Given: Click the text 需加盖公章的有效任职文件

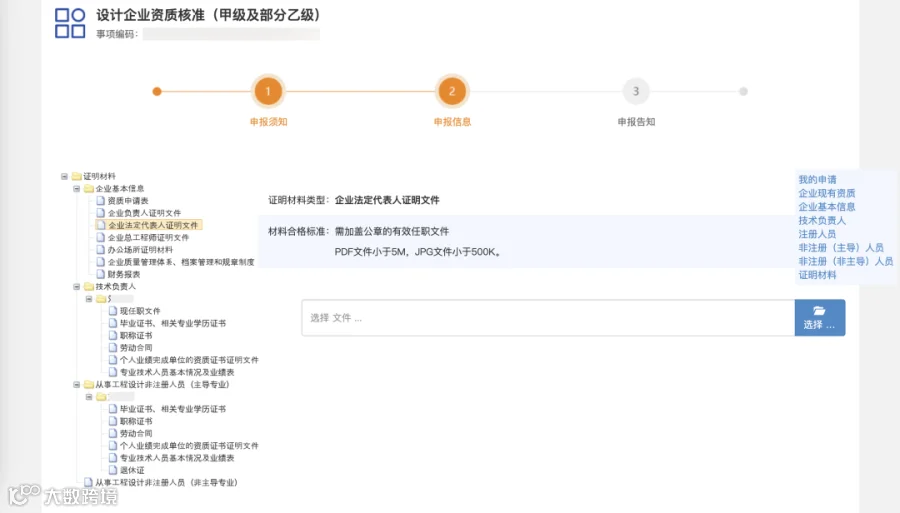Looking at the screenshot, I should click(x=392, y=231).
